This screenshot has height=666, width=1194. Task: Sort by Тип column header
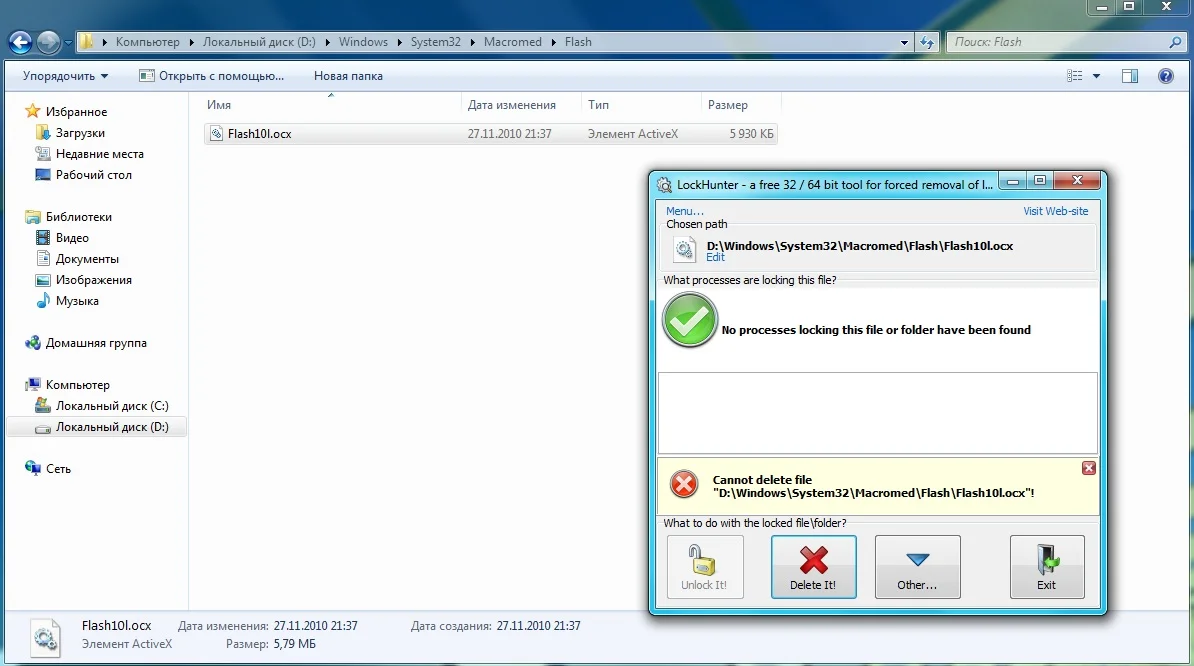[641, 105]
